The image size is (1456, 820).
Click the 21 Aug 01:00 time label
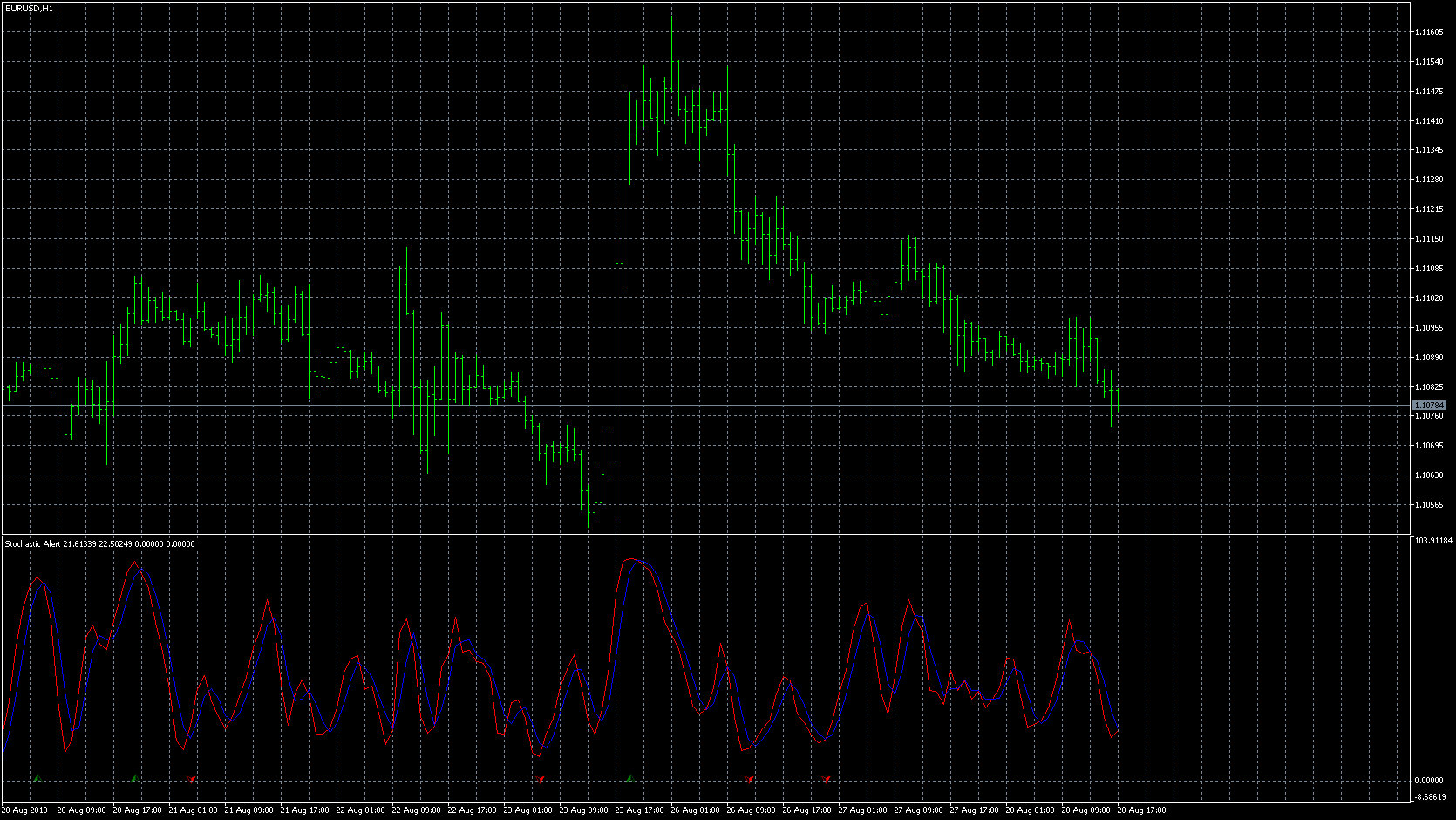point(193,810)
